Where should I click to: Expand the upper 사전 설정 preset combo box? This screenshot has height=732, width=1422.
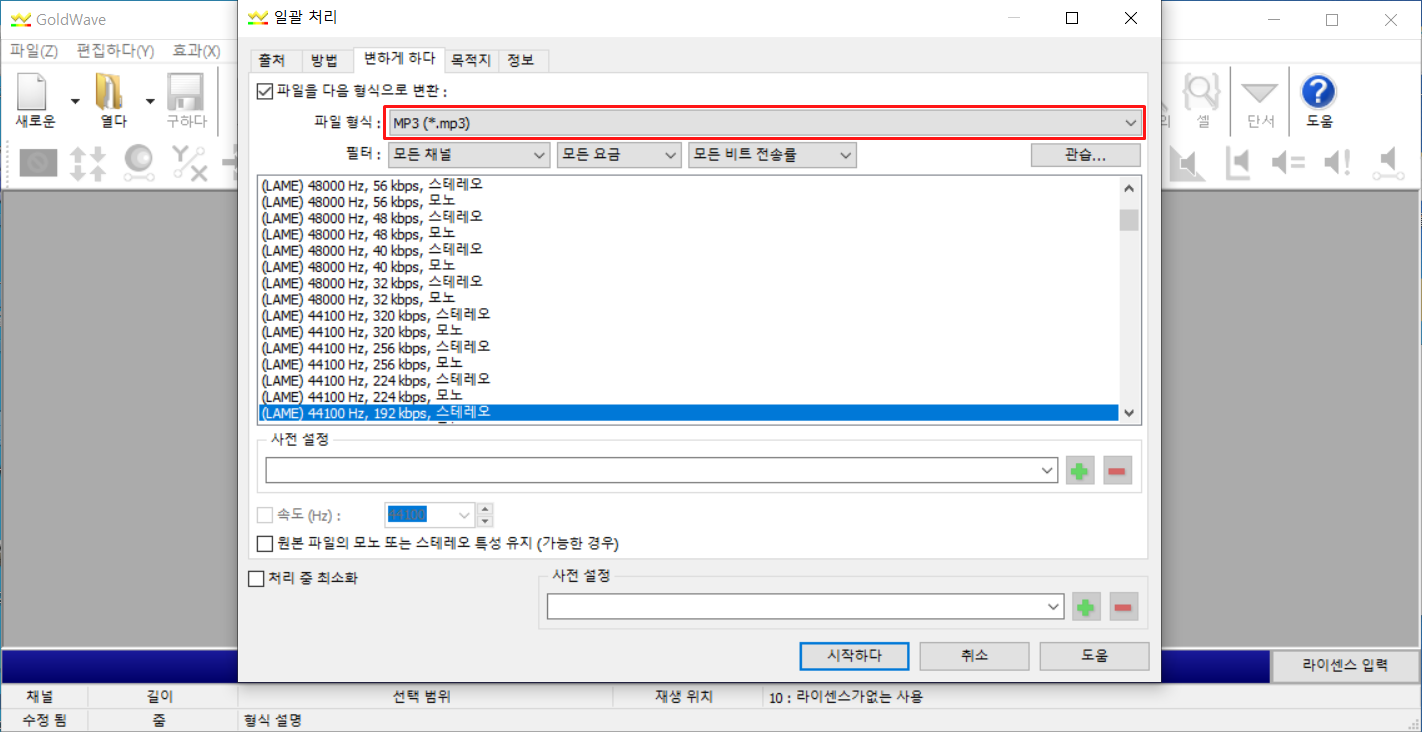pos(1048,470)
